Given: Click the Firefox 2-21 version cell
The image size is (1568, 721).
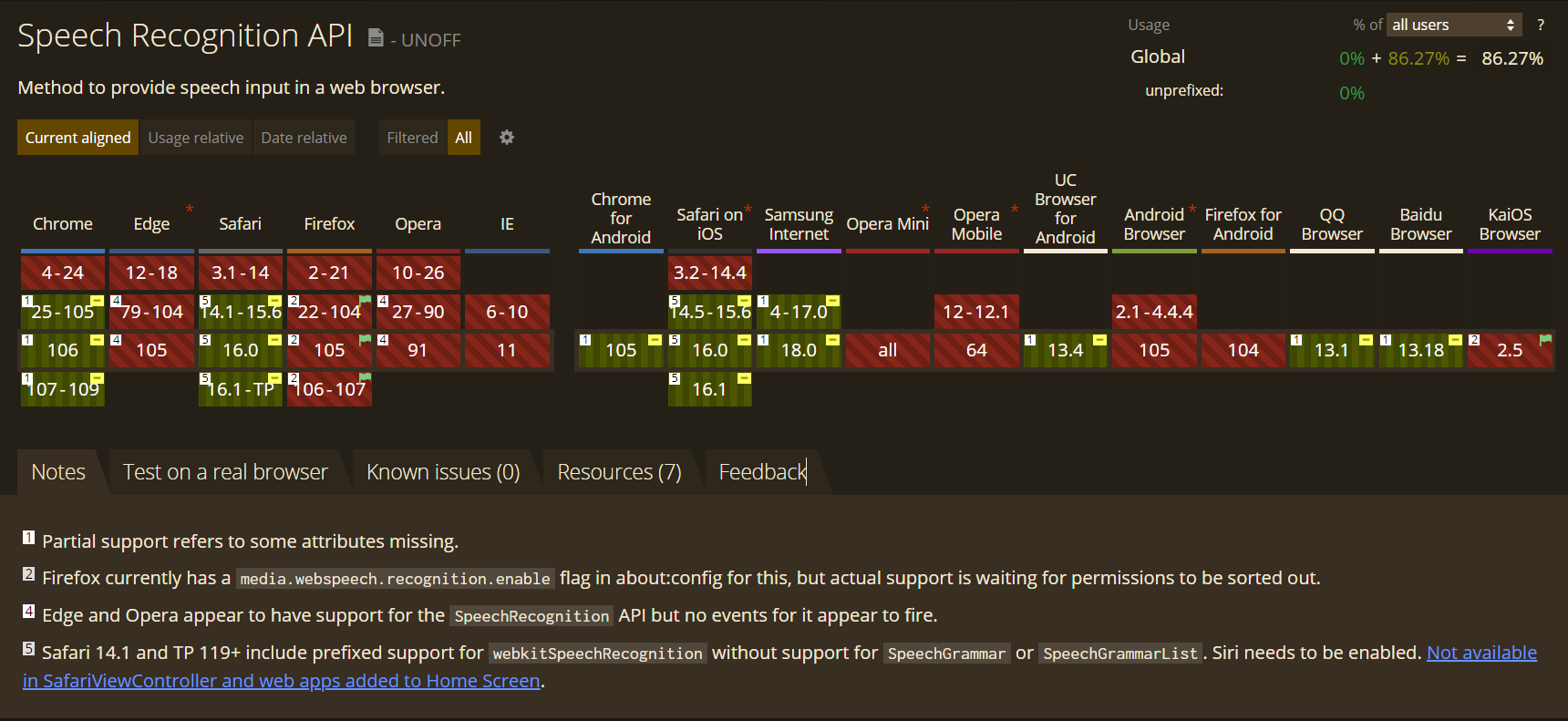Looking at the screenshot, I should pyautogui.click(x=329, y=273).
